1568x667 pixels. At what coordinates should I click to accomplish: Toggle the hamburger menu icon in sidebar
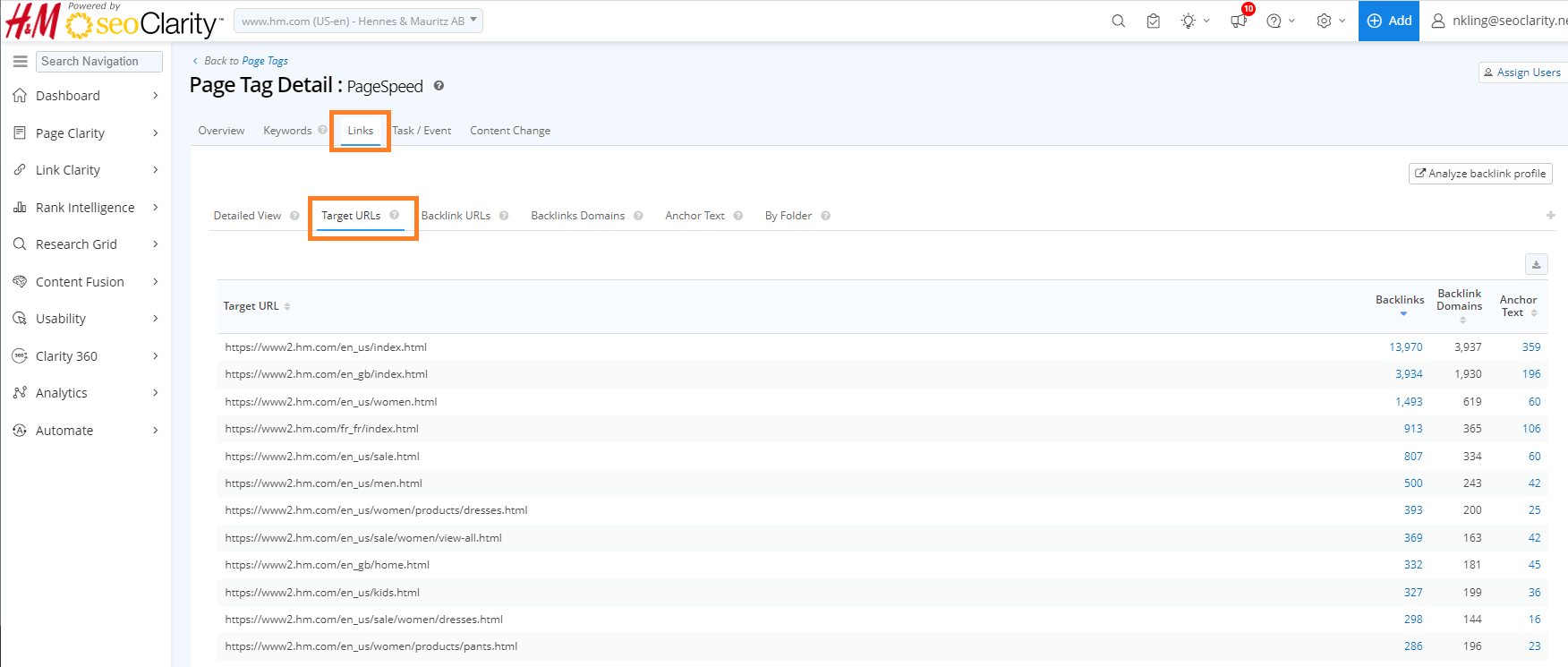tap(20, 61)
